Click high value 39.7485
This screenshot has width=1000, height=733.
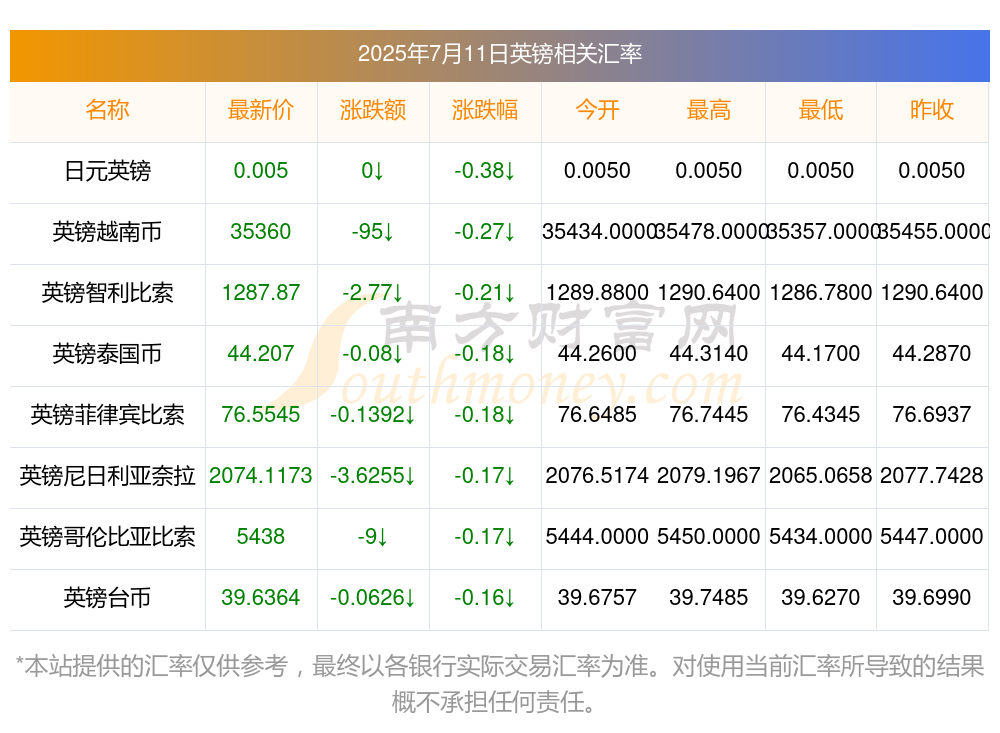point(709,598)
